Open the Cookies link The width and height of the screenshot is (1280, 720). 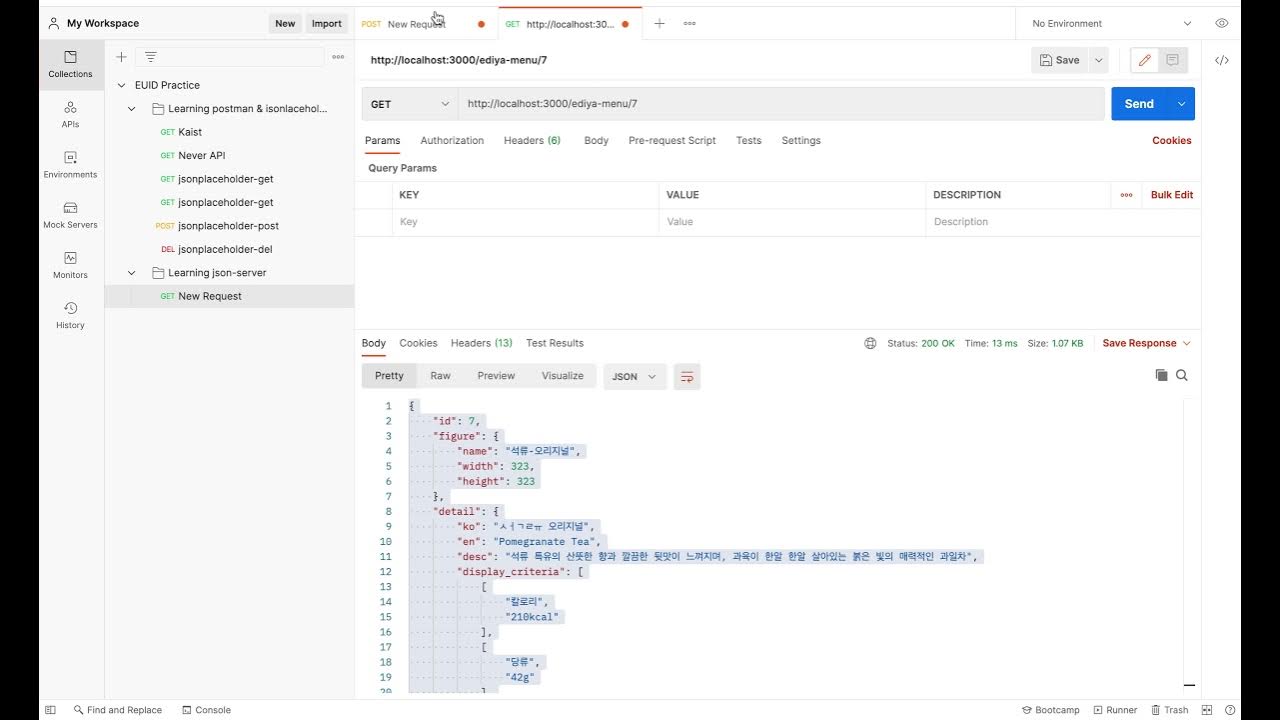click(x=1171, y=141)
